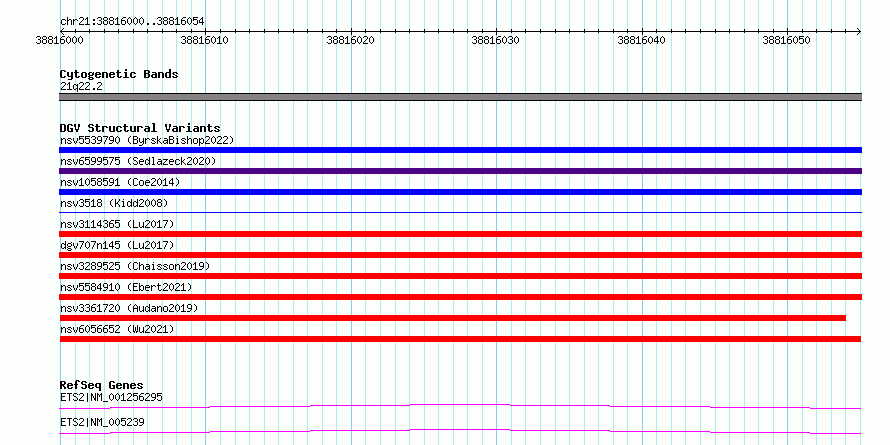Click ruler position 38816000

(x=60, y=40)
